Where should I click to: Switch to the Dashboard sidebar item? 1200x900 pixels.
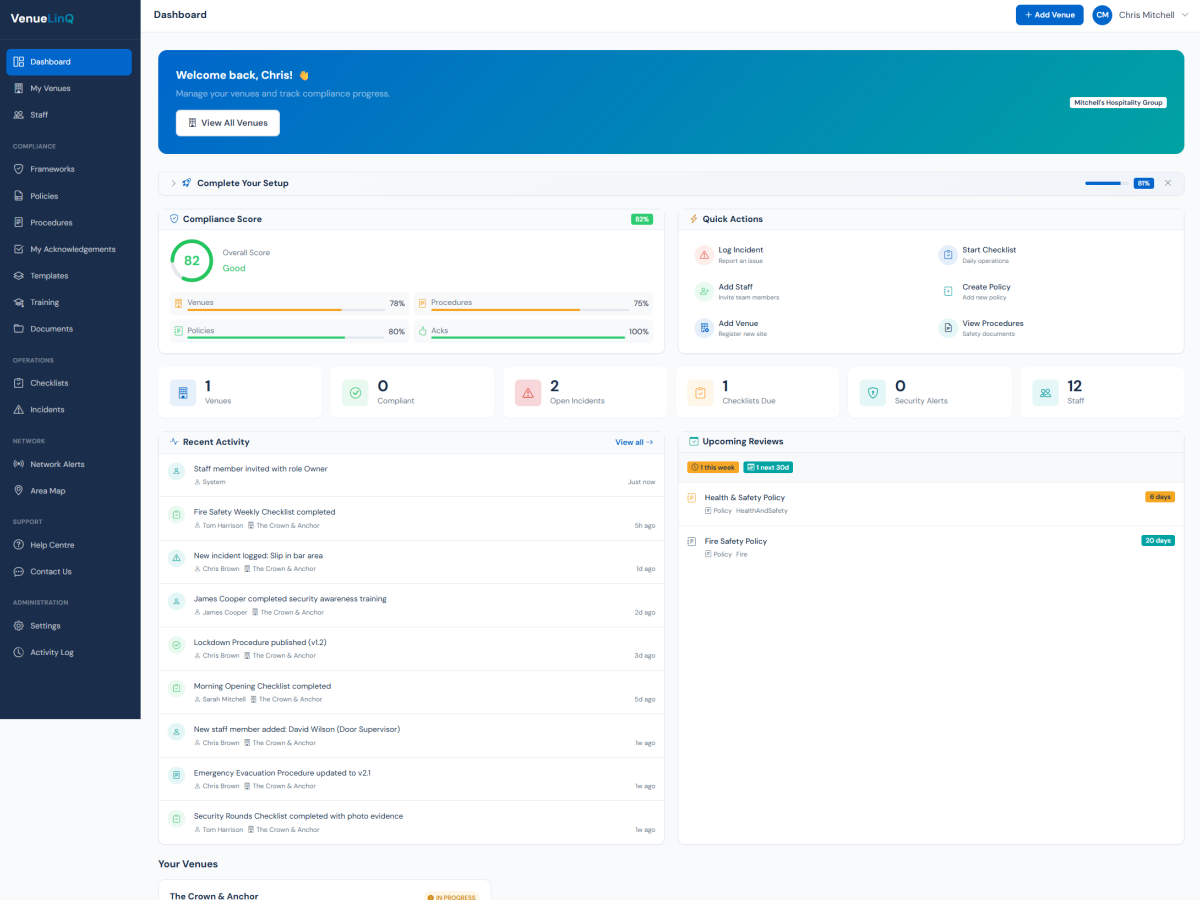coord(68,61)
